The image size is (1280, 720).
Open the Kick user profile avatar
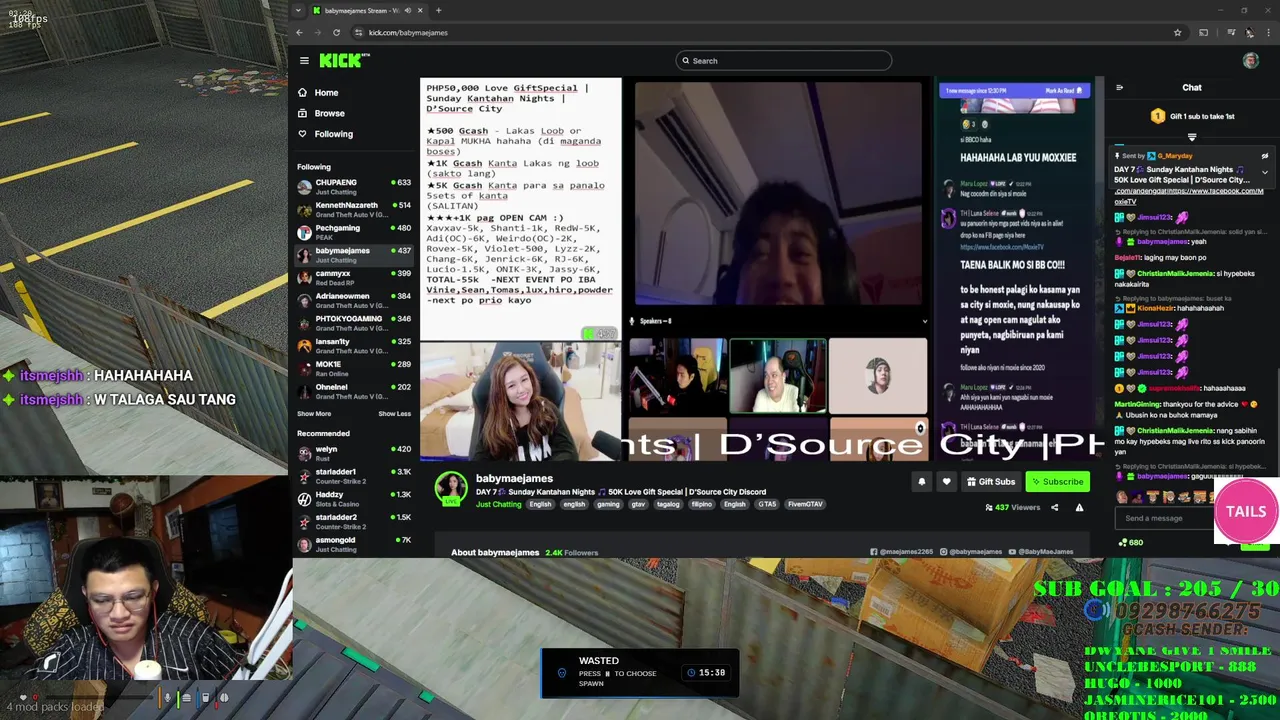[1250, 61]
